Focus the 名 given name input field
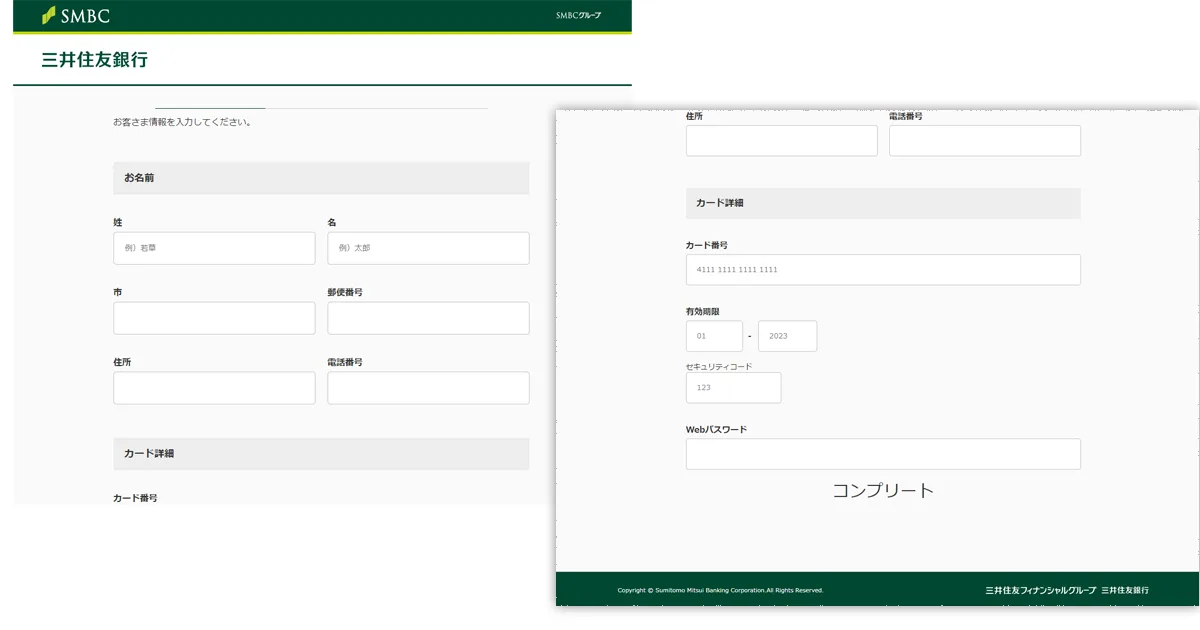 pos(428,248)
